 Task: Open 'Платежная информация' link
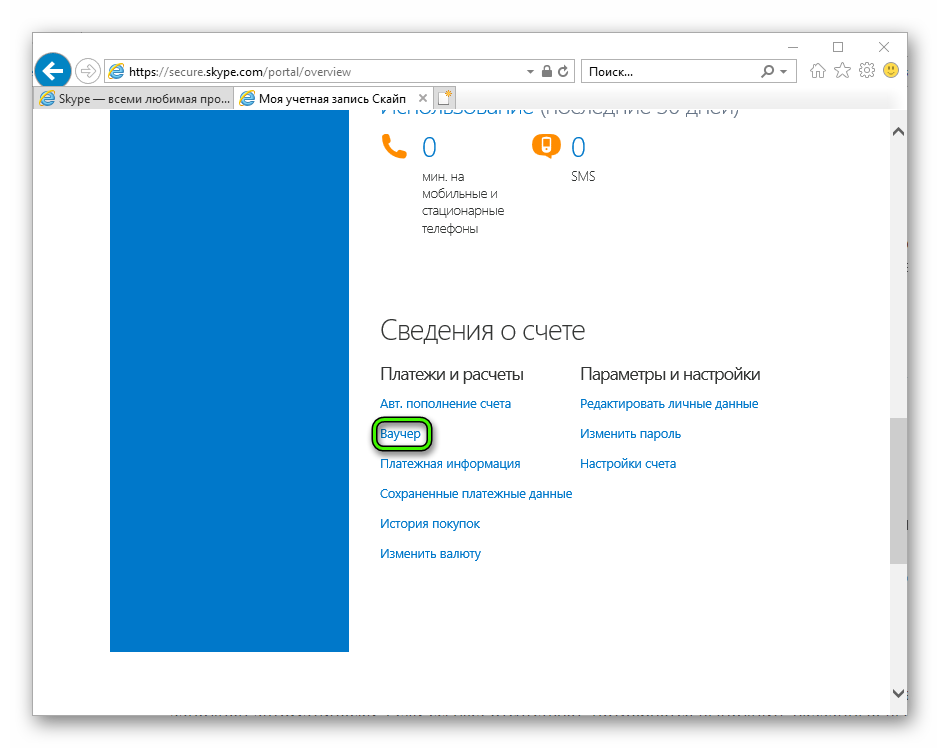450,464
